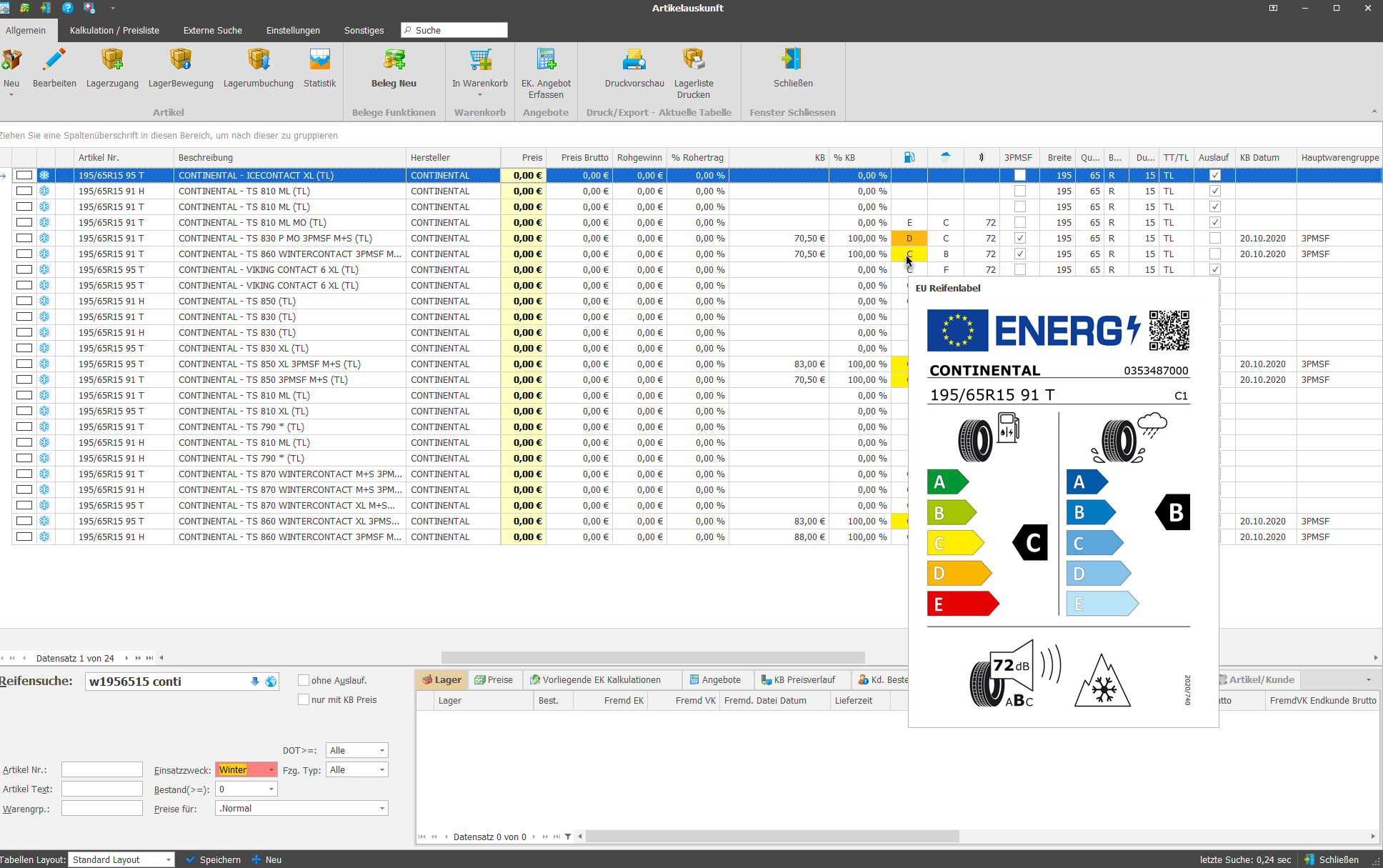This screenshot has width=1383, height=868.
Task: Click In Warenkorb cart icon
Action: click(480, 59)
